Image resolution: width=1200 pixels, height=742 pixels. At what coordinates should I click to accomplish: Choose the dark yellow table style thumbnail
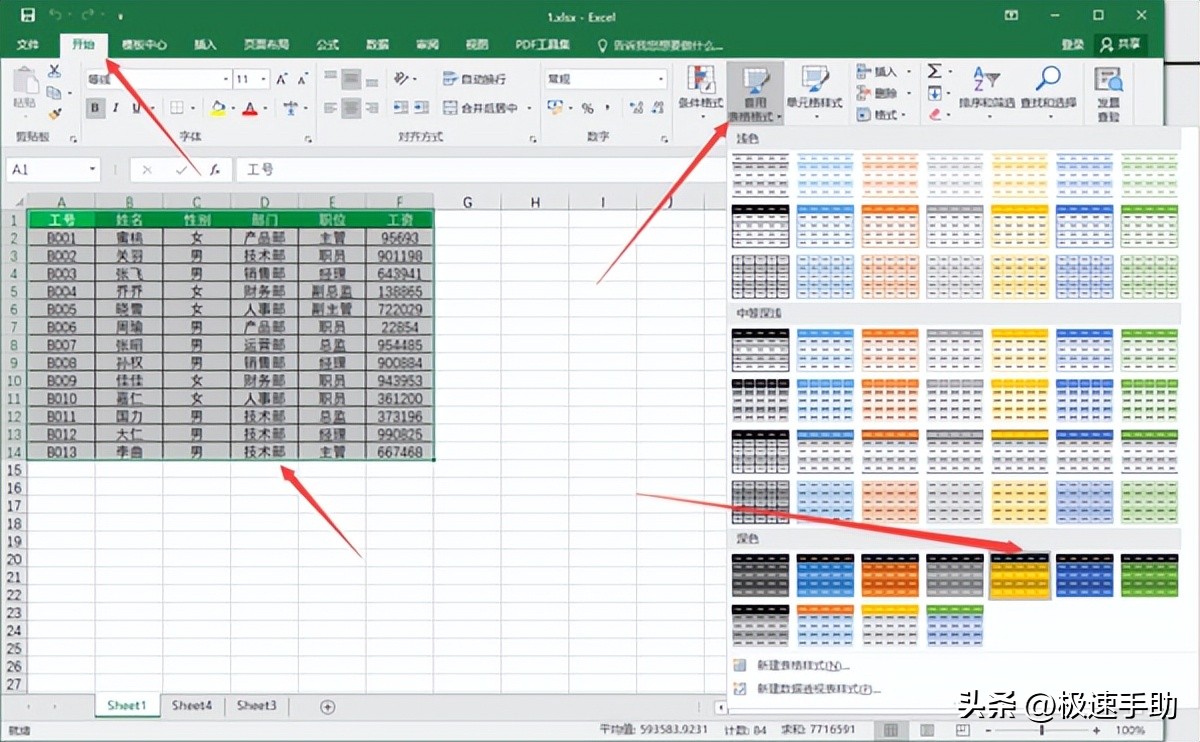coord(1019,577)
